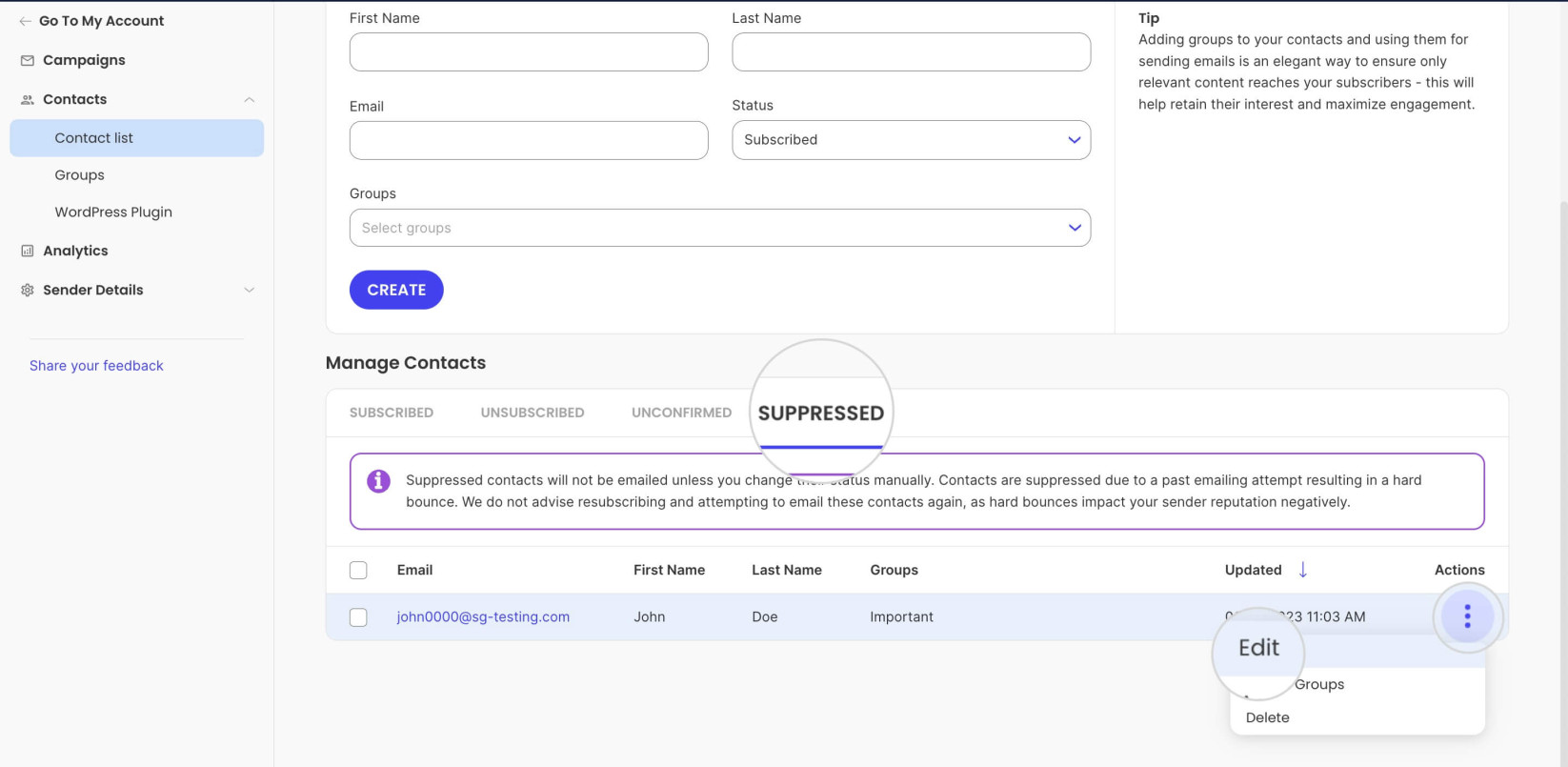Click the back arrow beside Go To My Account
This screenshot has height=767, width=1568.
[x=26, y=21]
